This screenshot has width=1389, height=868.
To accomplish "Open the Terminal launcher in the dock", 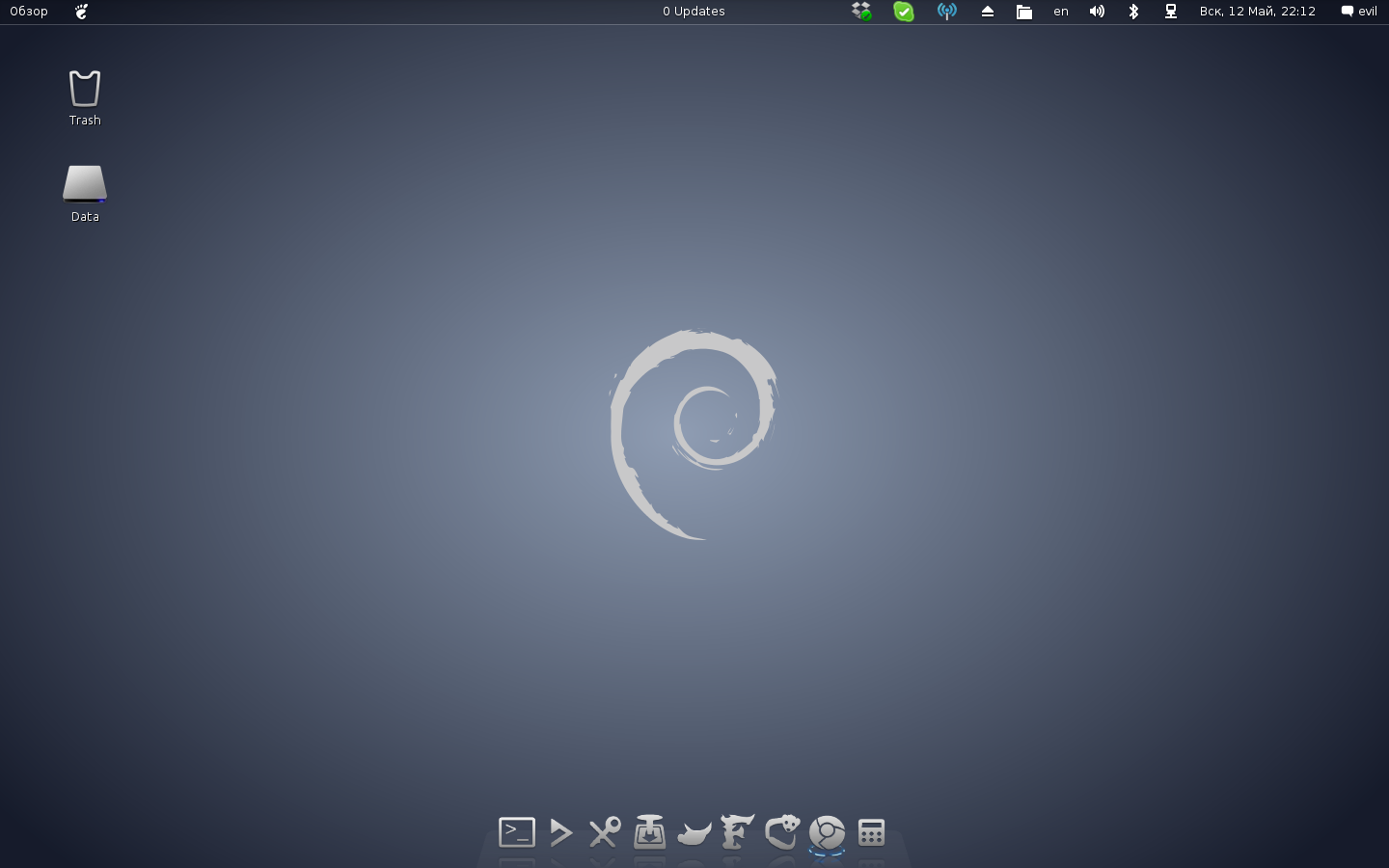I will tap(517, 831).
